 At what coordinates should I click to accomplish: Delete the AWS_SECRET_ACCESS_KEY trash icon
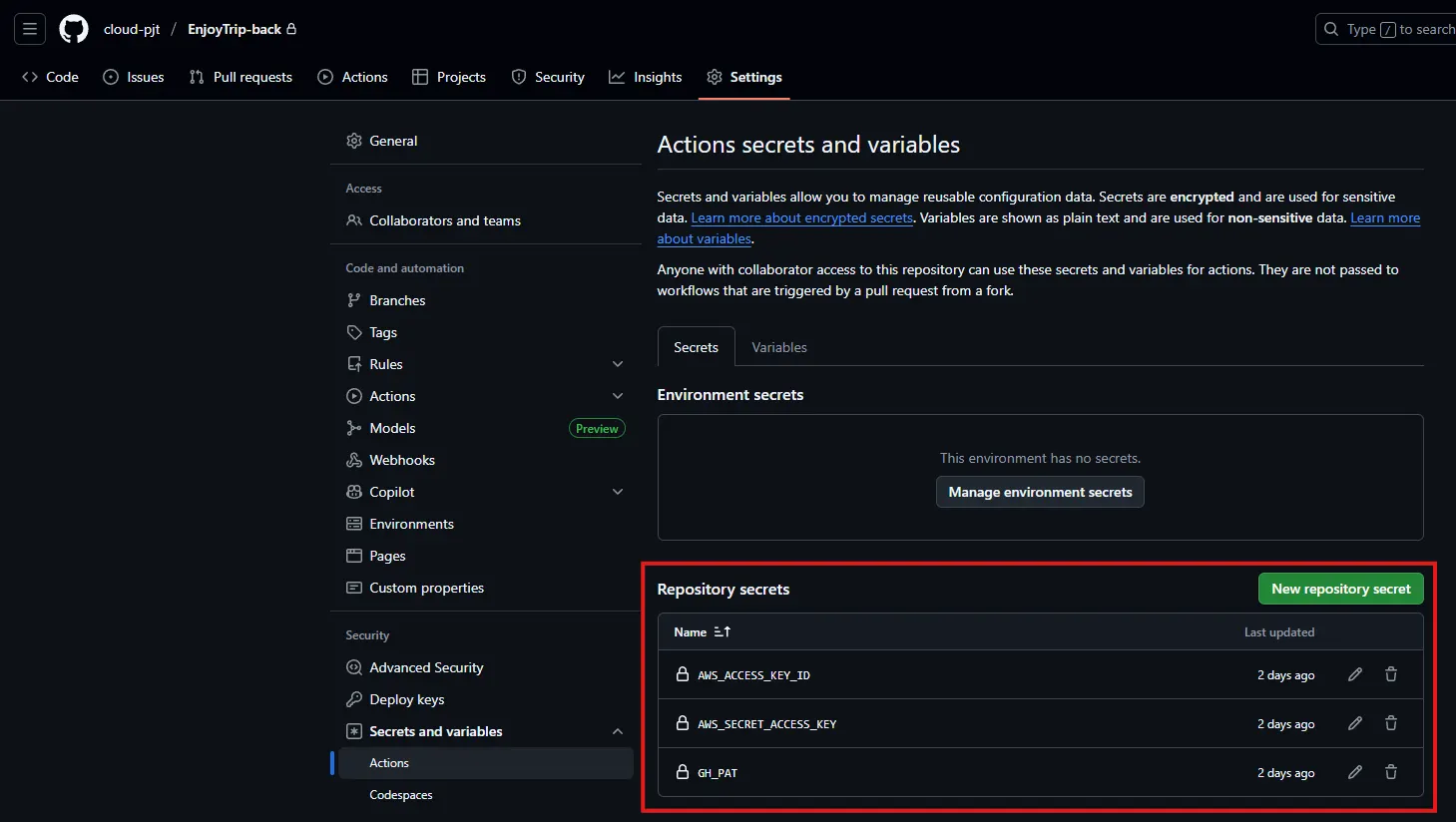1390,723
